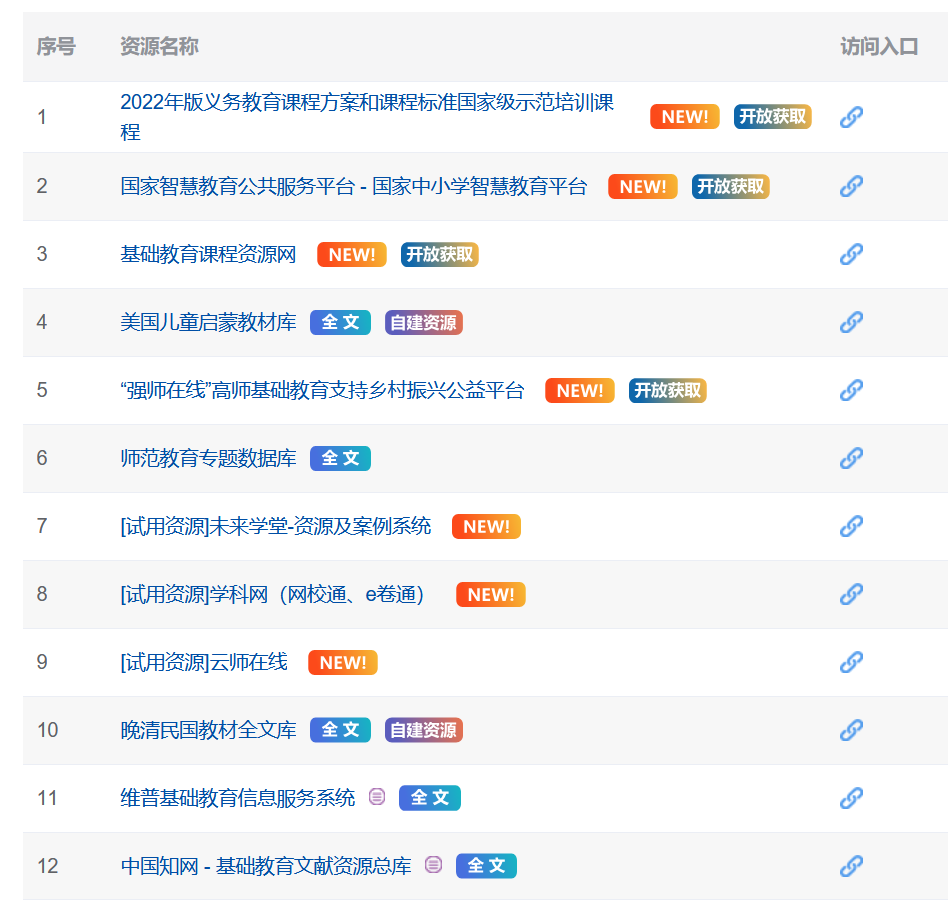The height and width of the screenshot is (901, 948).
Task: Click 全文 badge beside 中国知网
Action: [x=487, y=866]
